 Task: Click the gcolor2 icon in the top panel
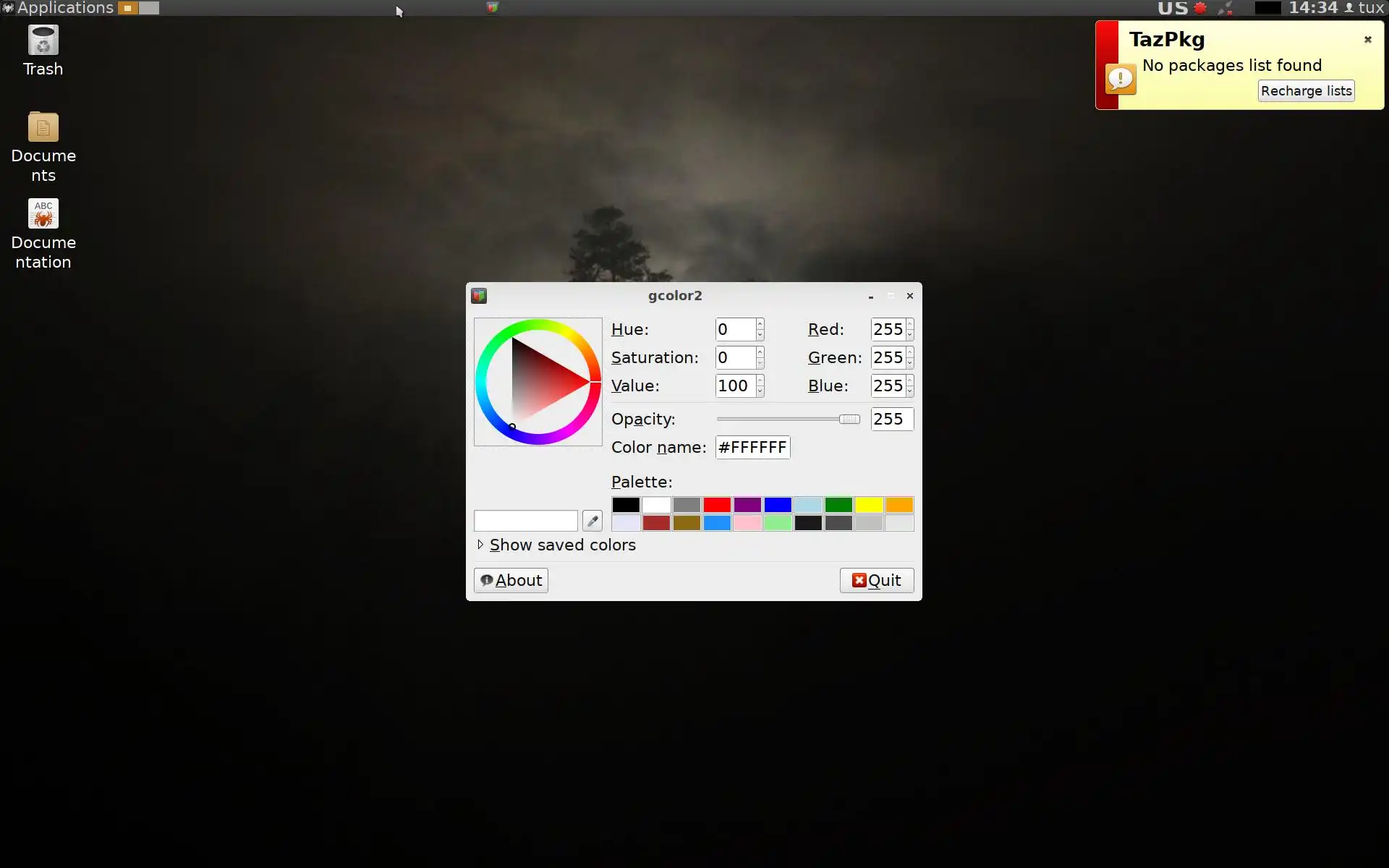493,7
